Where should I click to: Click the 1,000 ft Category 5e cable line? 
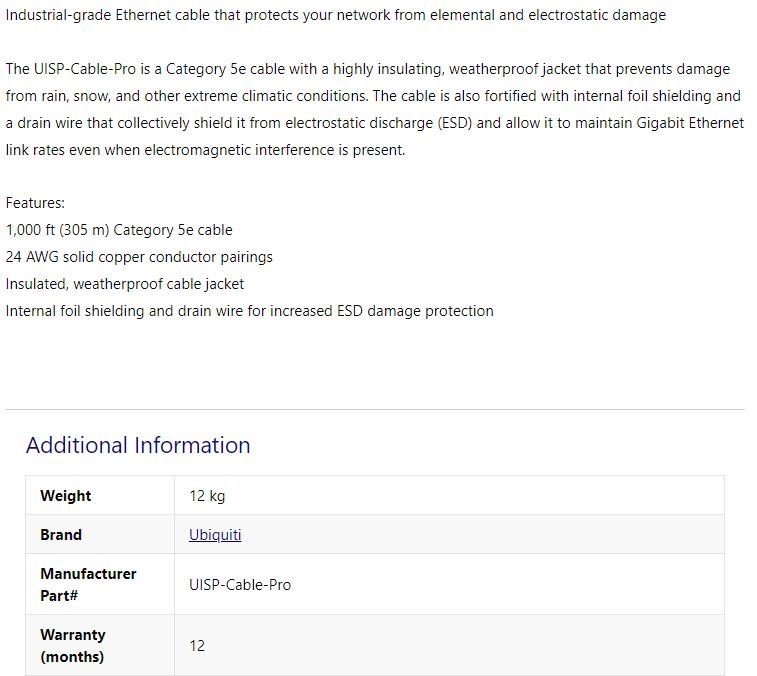pyautogui.click(x=119, y=229)
